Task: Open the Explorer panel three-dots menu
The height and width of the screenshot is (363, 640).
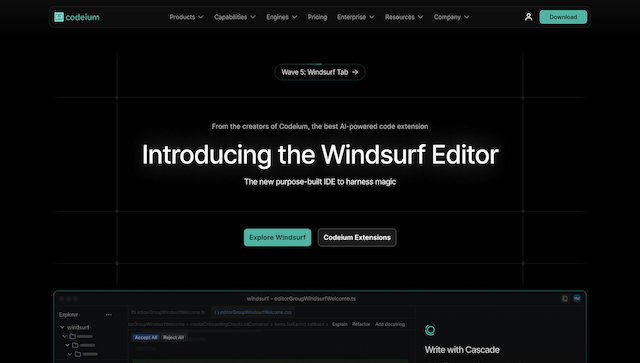Action: click(x=109, y=315)
